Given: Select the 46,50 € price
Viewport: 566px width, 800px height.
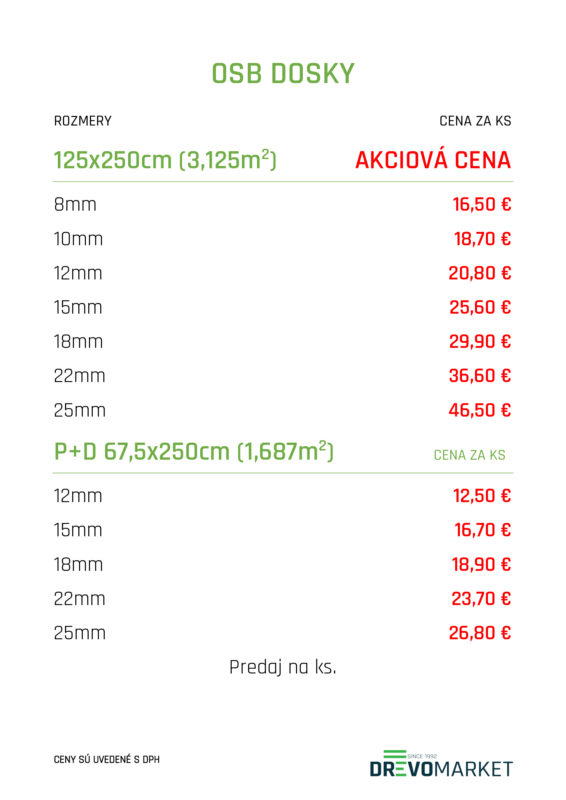Looking at the screenshot, I should [480, 410].
